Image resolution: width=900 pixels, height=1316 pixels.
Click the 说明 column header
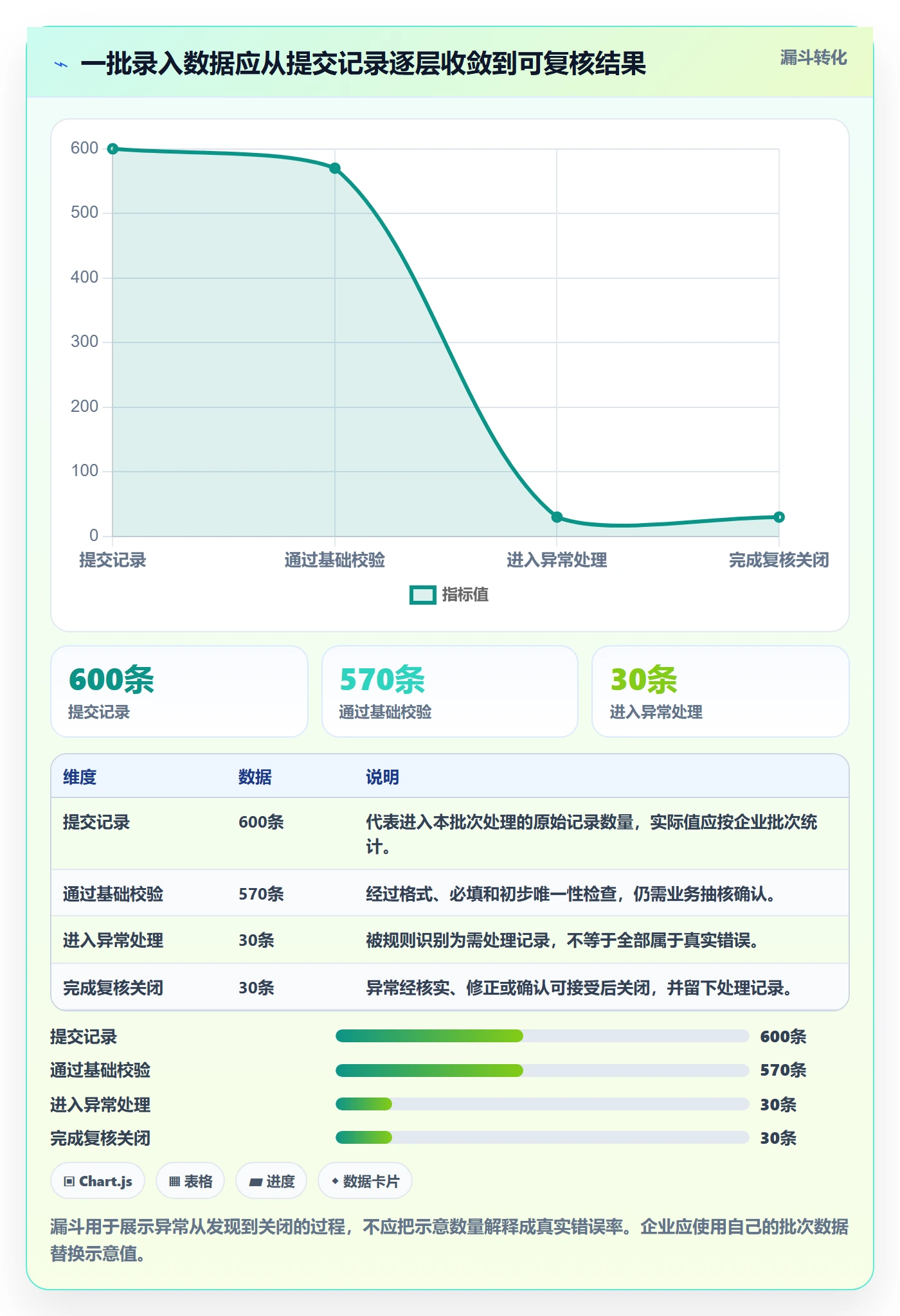tap(382, 777)
